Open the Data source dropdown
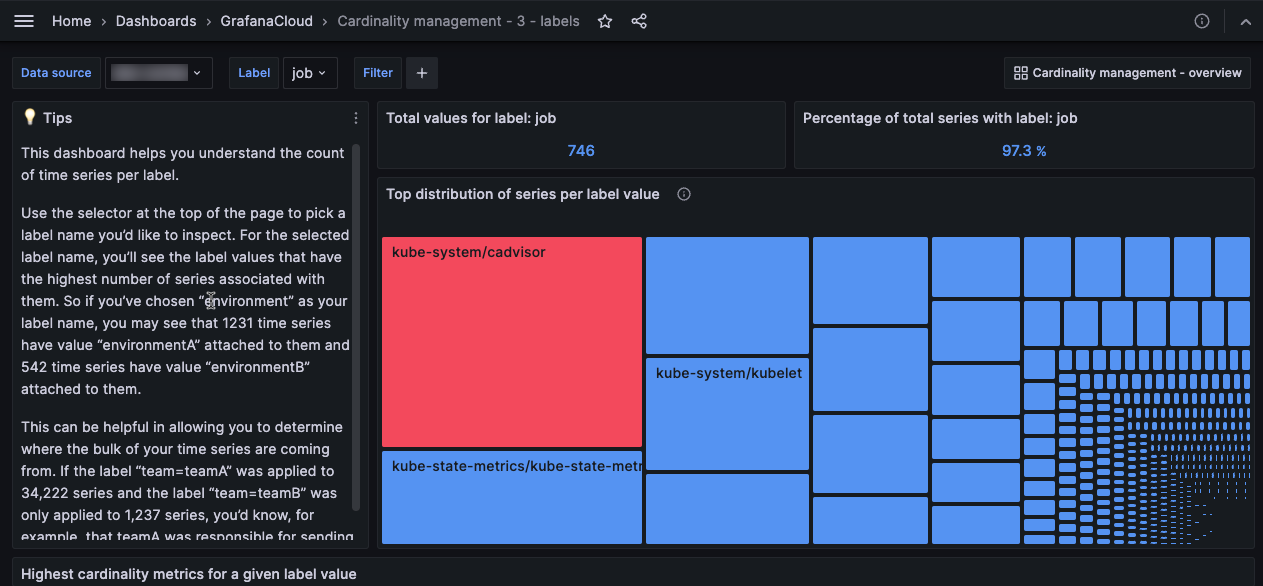This screenshot has width=1263, height=586. coord(159,72)
